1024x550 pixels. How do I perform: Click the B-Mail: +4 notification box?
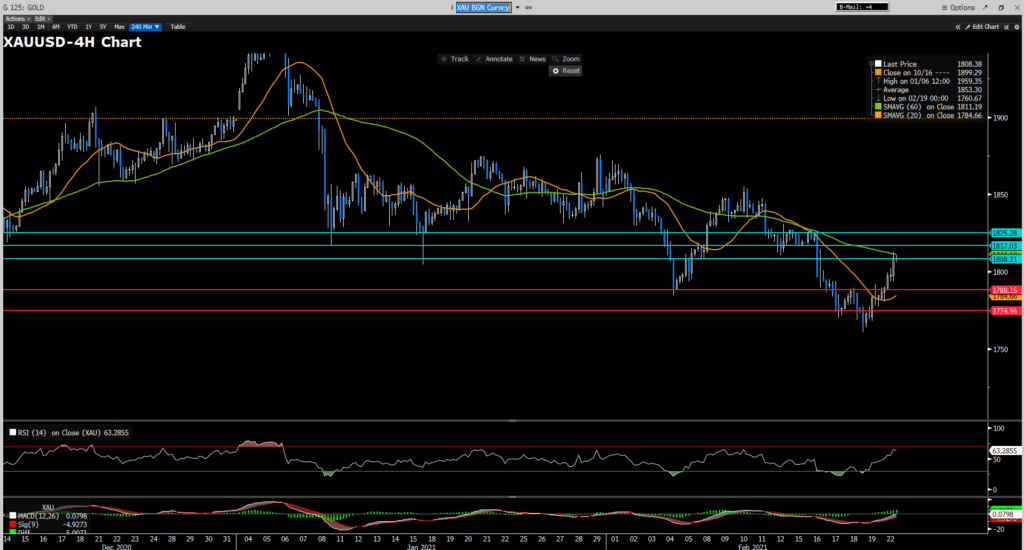point(862,7)
